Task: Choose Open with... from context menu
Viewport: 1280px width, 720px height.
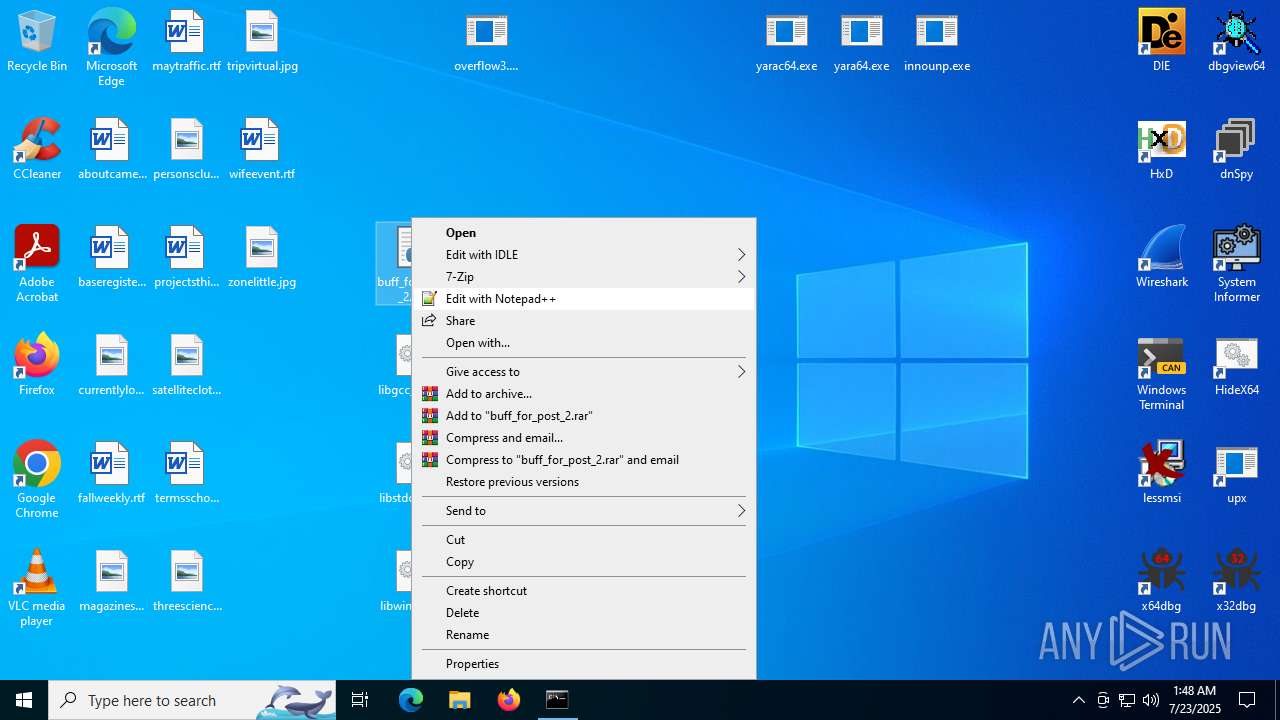Action: click(584, 343)
